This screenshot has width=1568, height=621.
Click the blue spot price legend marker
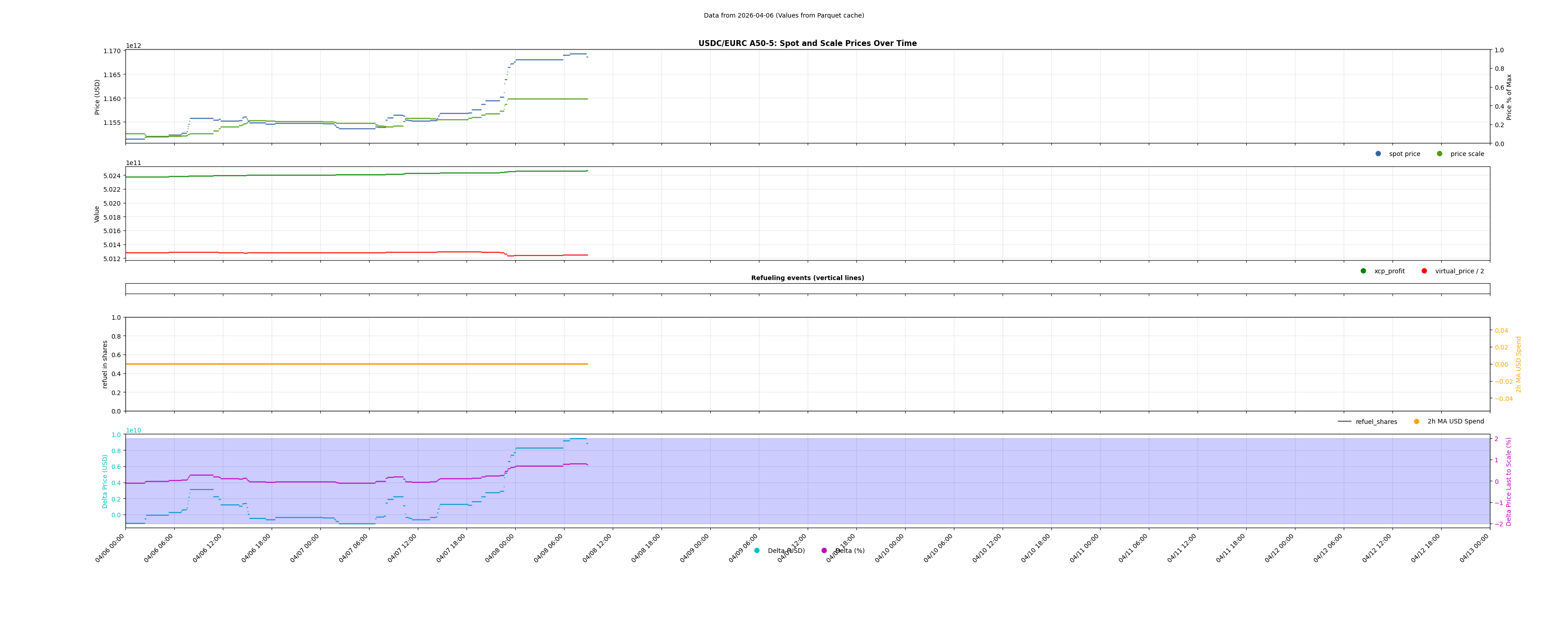click(x=1378, y=154)
